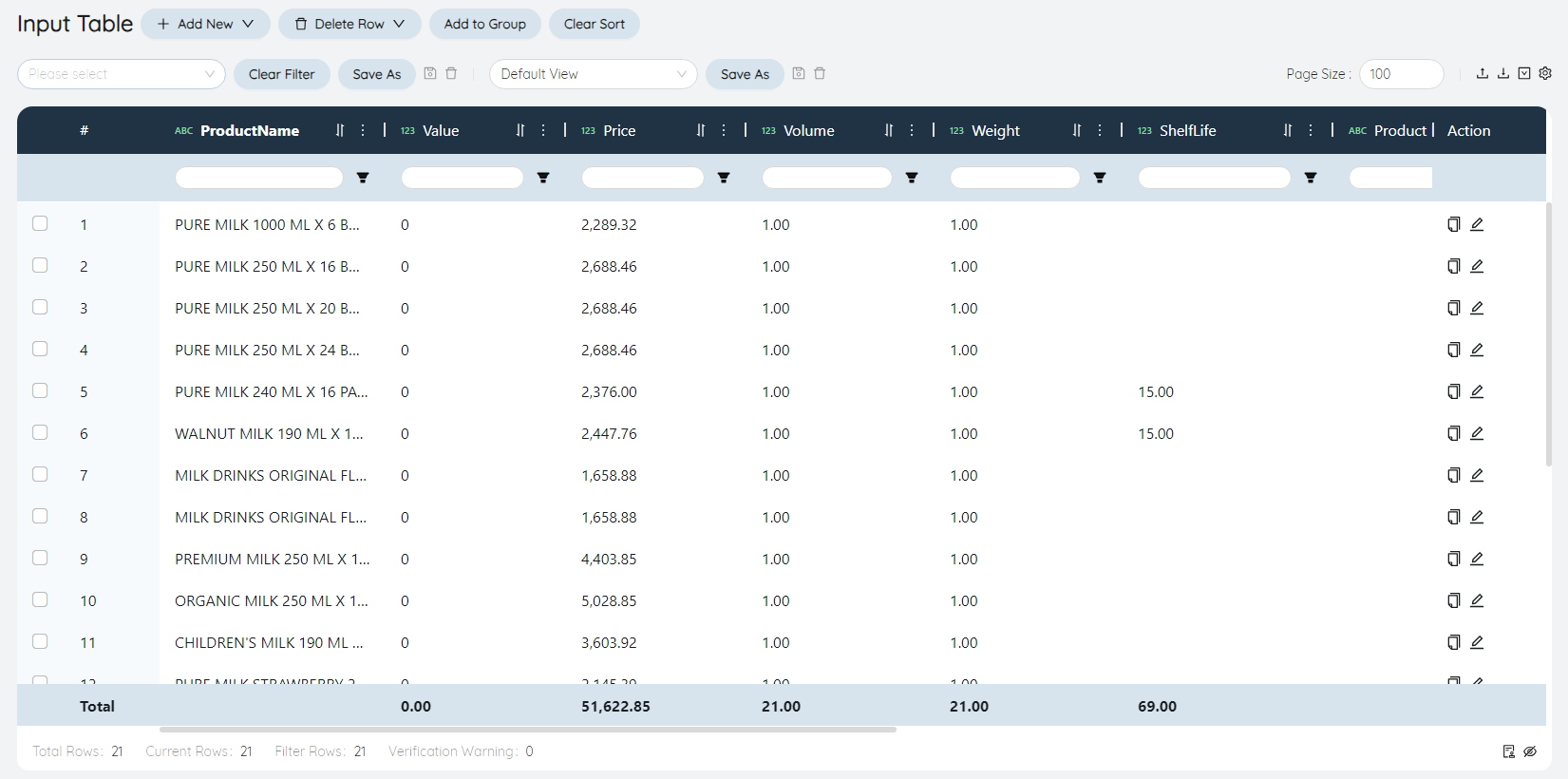Viewport: 1568px width, 779px height.
Task: Click the filter funnel under Volume
Action: pos(912,178)
